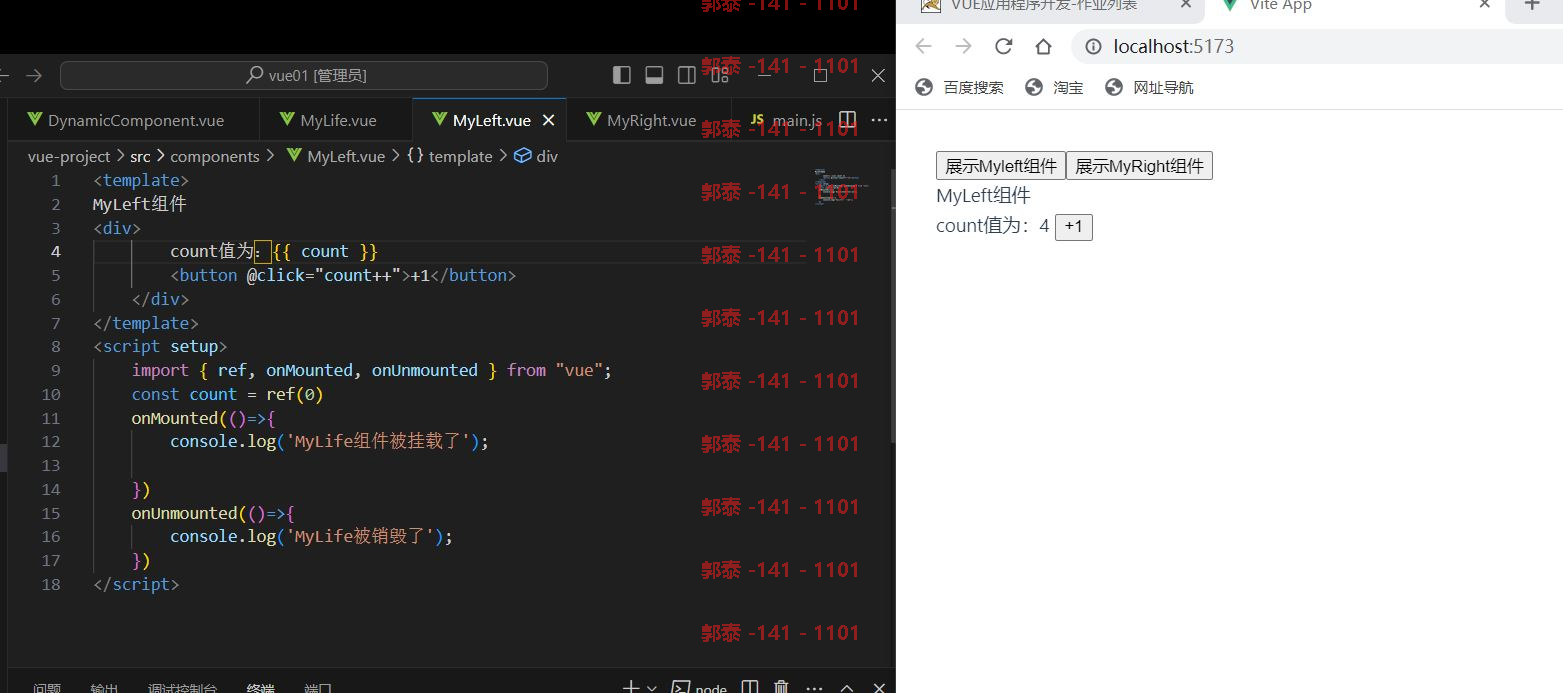
Task: Go to browser home page icon
Action: [1043, 46]
